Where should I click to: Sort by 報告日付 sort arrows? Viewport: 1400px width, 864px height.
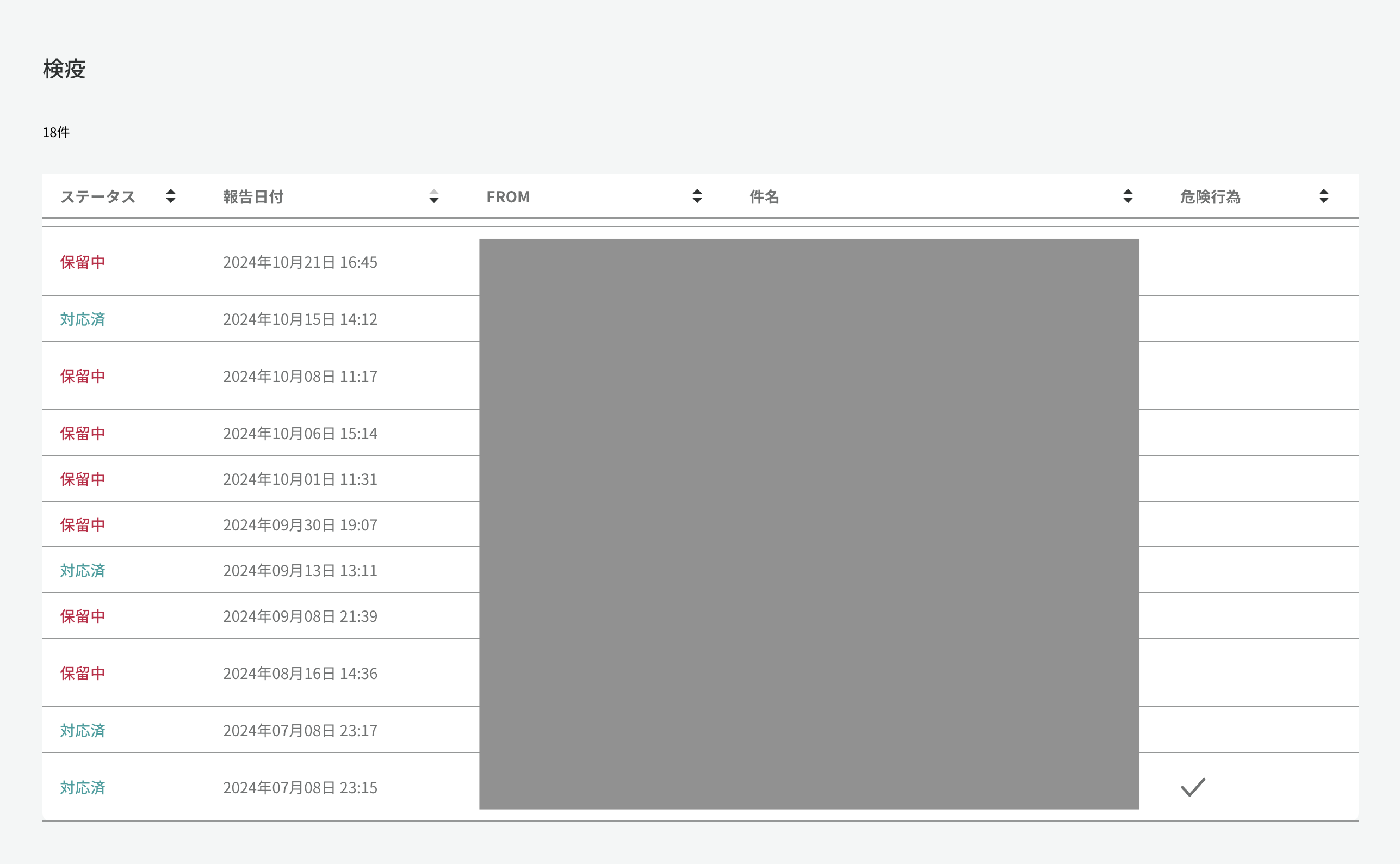(x=433, y=196)
